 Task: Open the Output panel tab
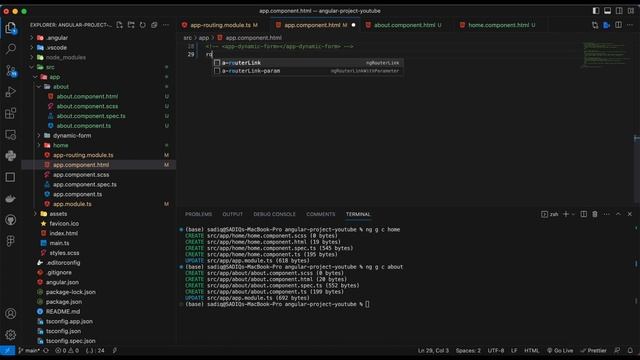[233, 214]
